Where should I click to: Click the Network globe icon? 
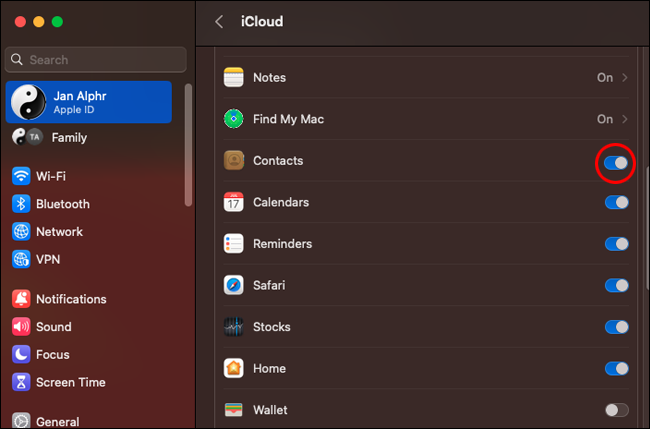(21, 232)
